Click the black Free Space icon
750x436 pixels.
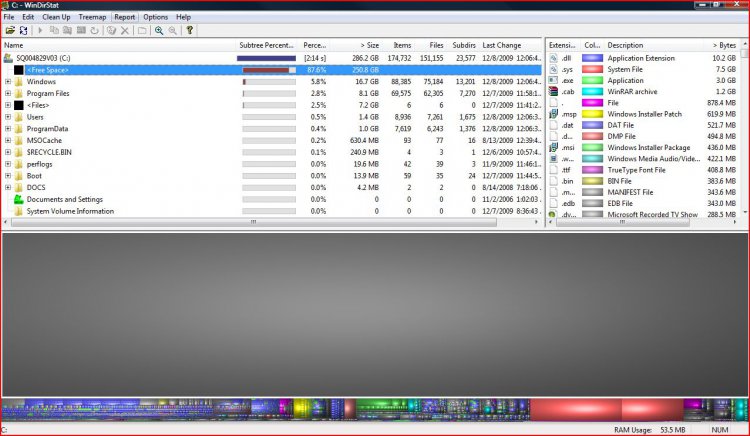[x=19, y=70]
